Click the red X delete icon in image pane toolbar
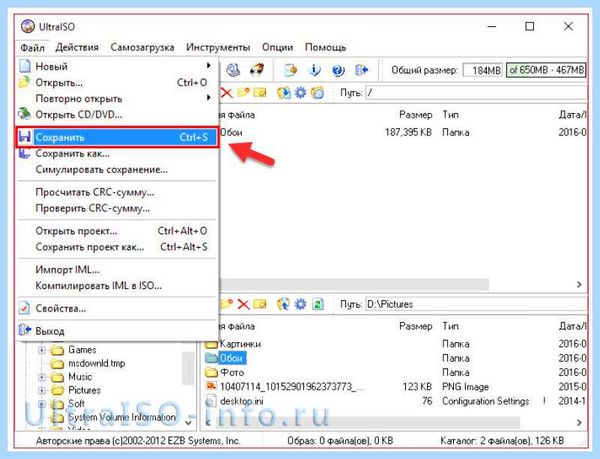Viewport: 600px width, 459px height. click(226, 93)
